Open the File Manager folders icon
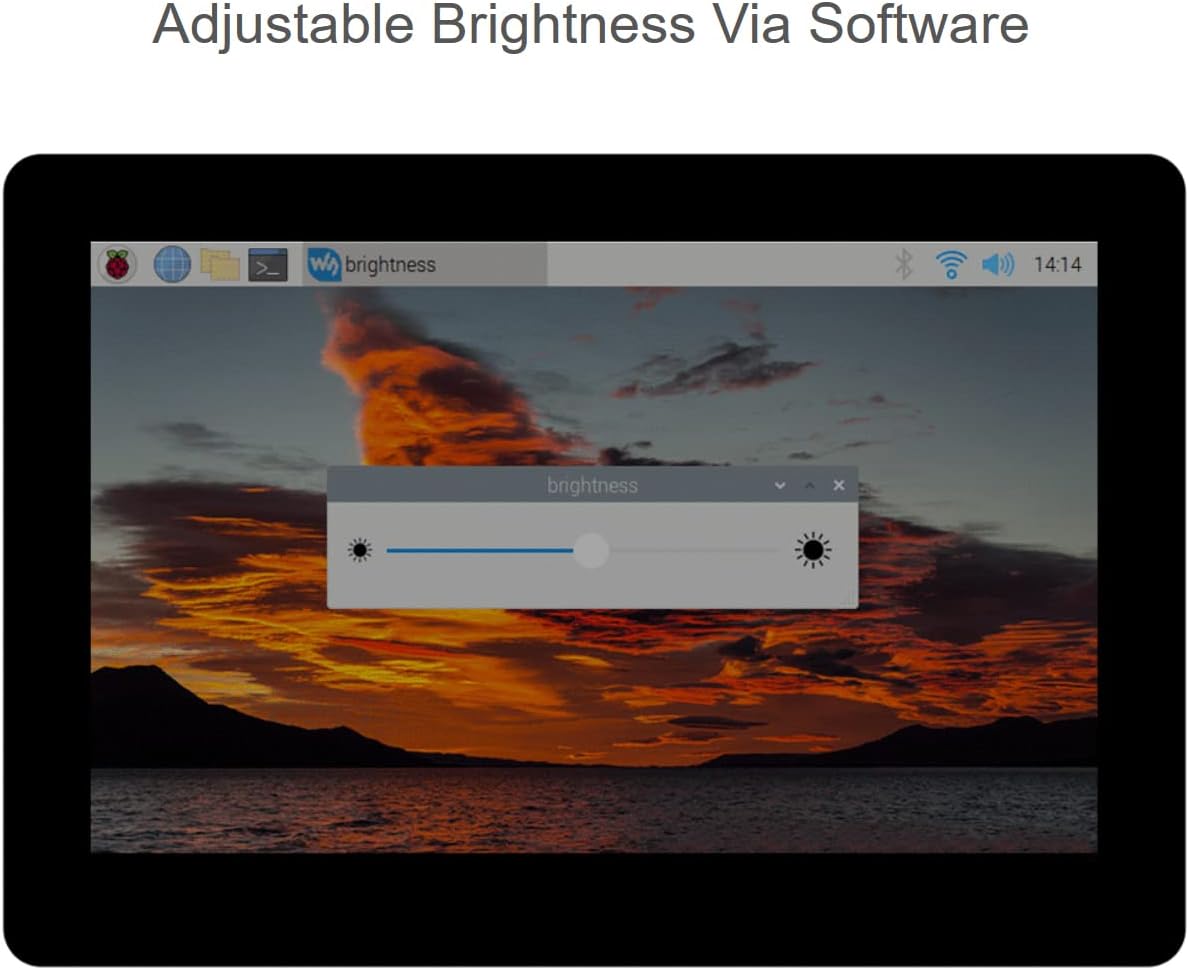1189x970 pixels. (220, 265)
